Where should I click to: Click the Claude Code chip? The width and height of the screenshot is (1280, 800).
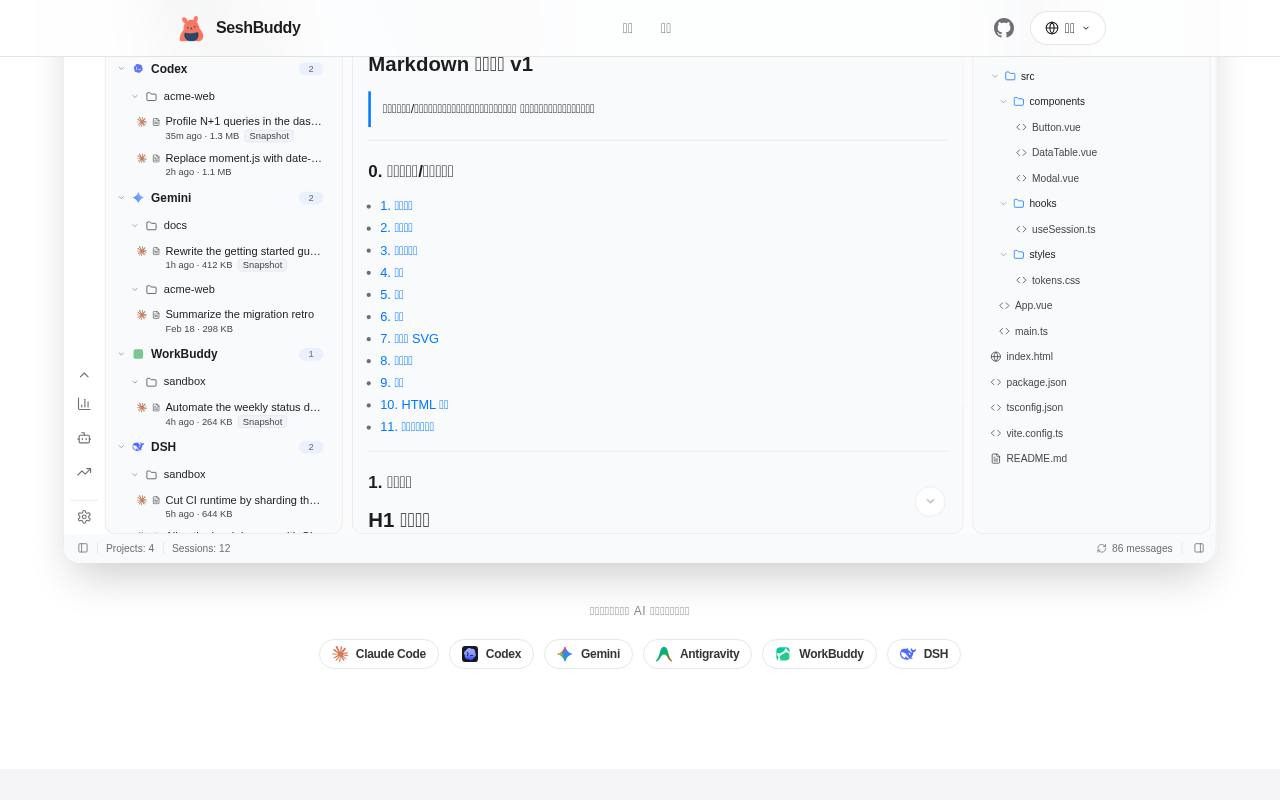tap(379, 654)
